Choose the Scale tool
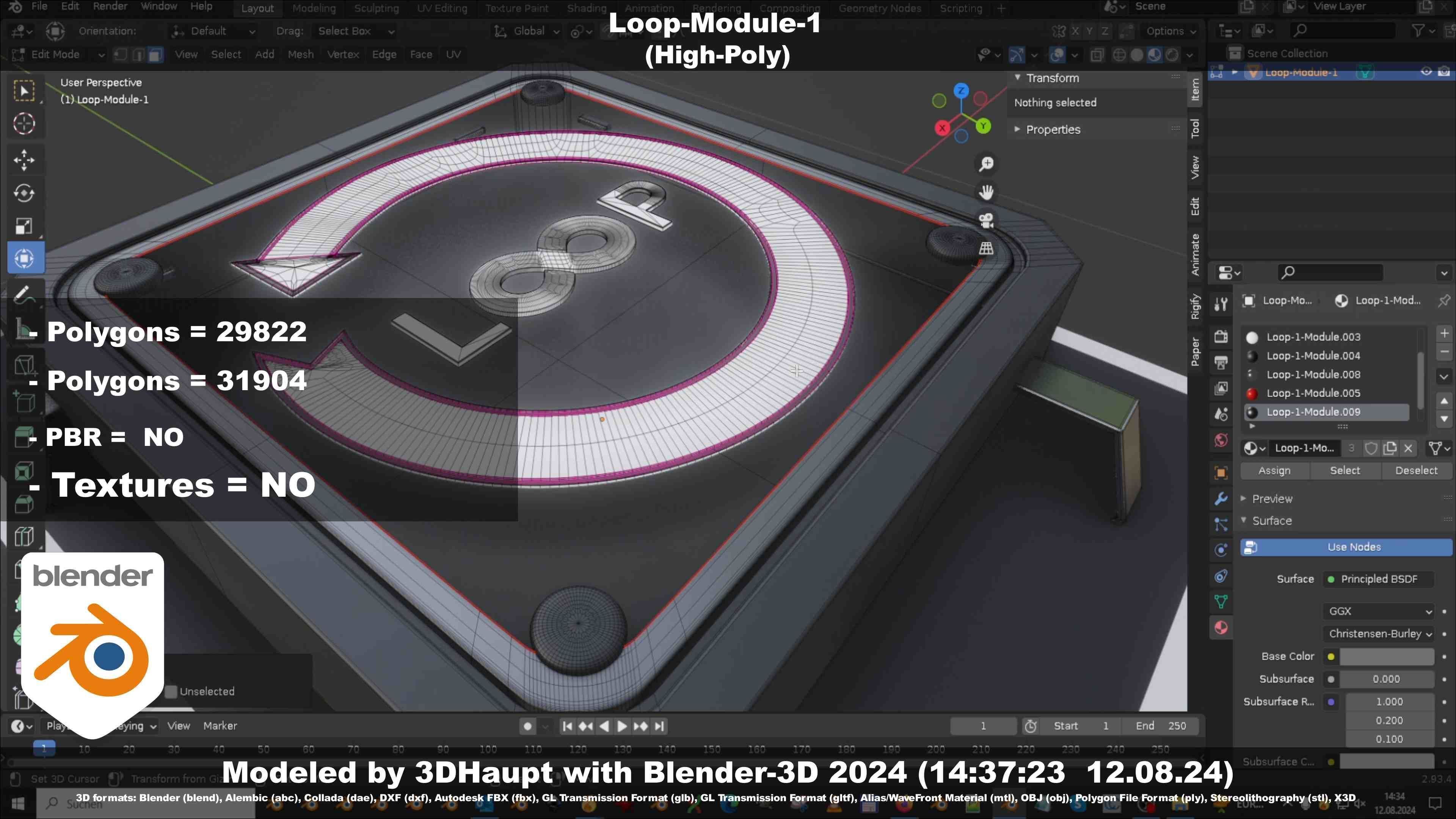Image resolution: width=1456 pixels, height=819 pixels. [x=24, y=226]
